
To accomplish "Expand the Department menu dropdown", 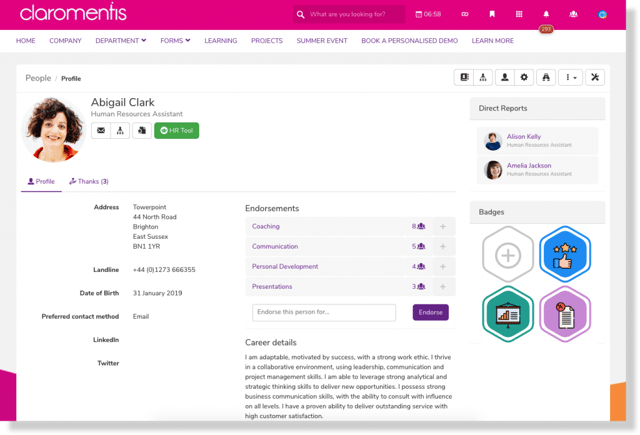I will 121,41.
